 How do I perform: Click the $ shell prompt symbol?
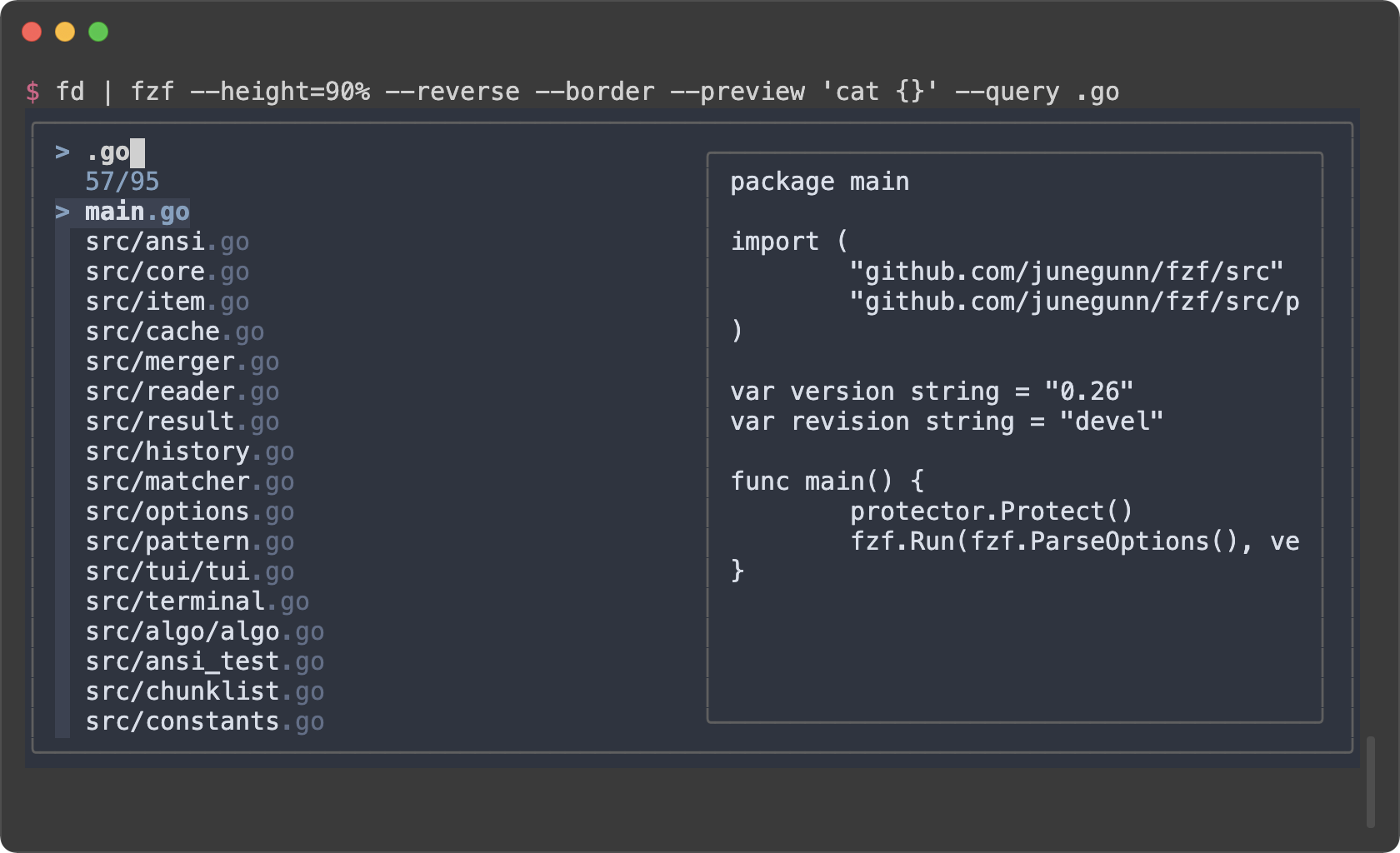point(32,92)
